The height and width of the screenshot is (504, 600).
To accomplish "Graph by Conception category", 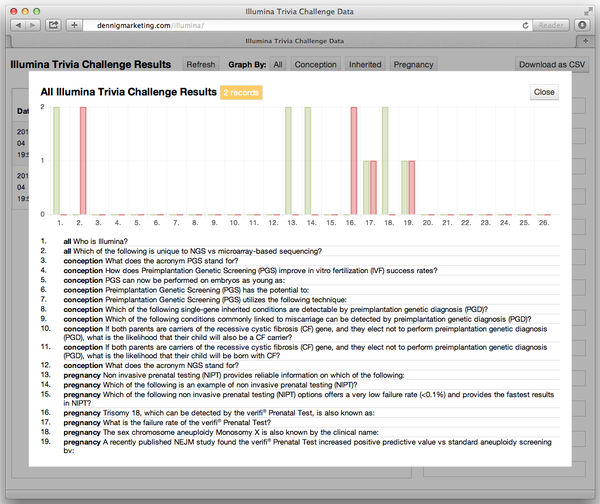I will (x=315, y=64).
